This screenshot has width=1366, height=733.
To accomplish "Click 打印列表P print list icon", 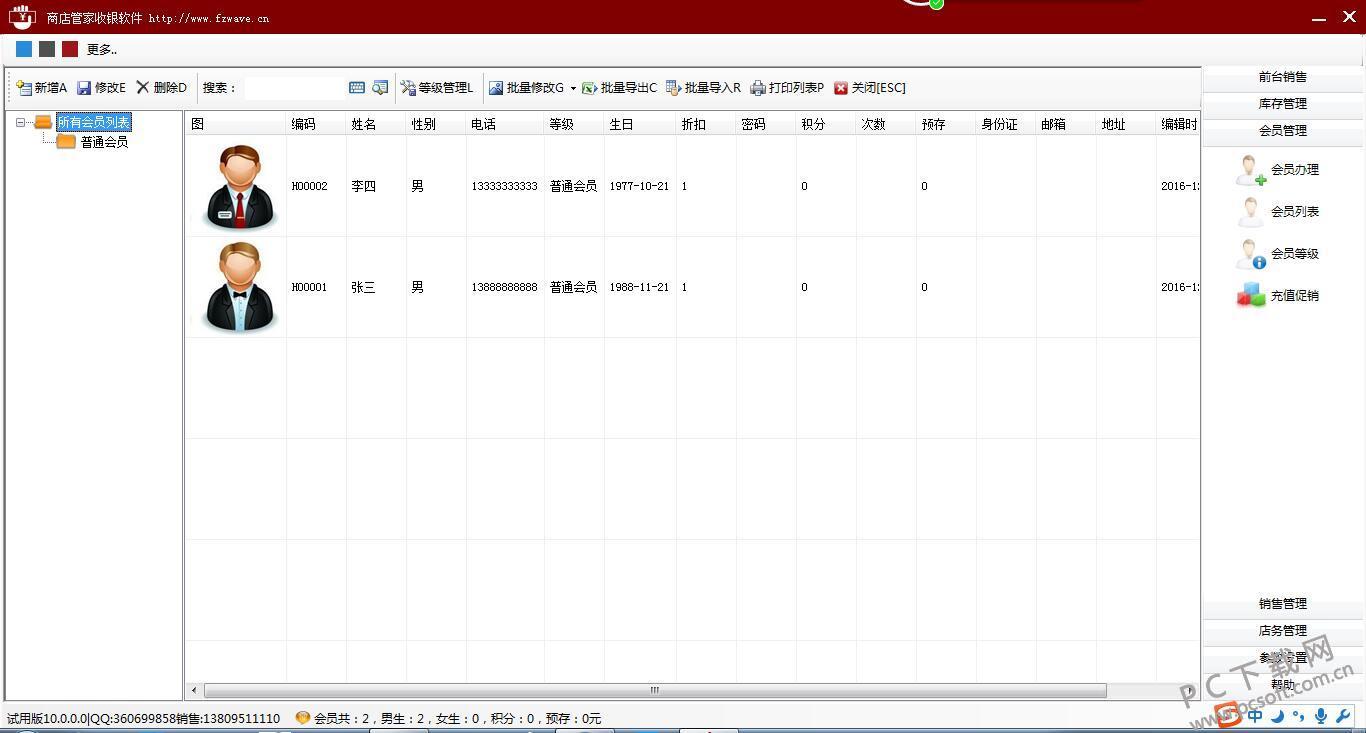I will tap(758, 88).
